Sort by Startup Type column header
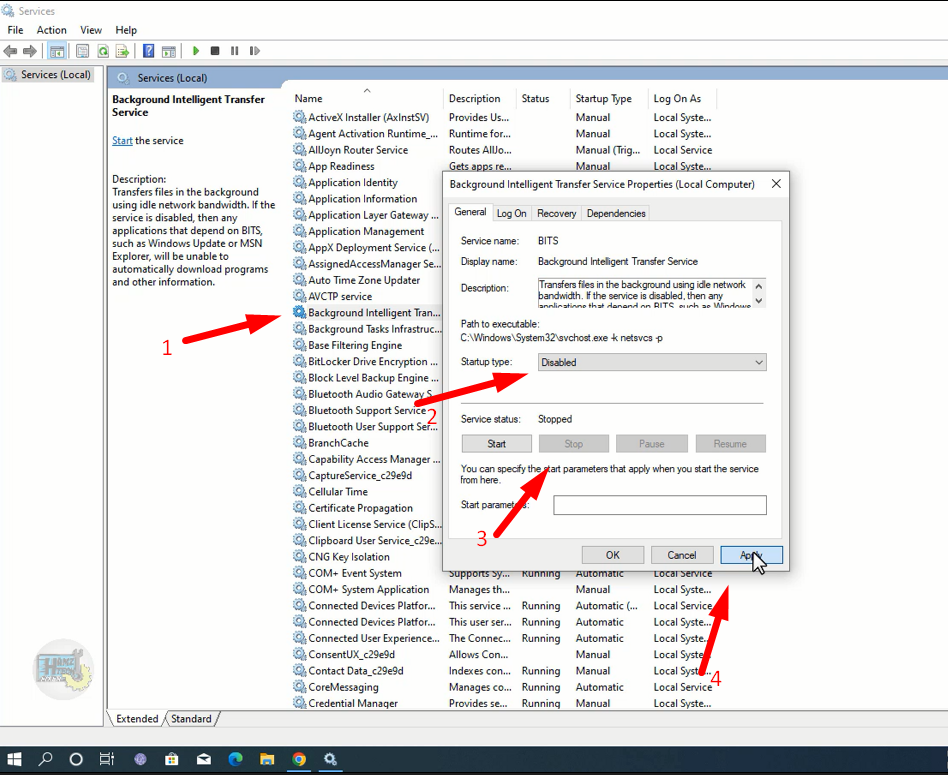 [x=609, y=98]
